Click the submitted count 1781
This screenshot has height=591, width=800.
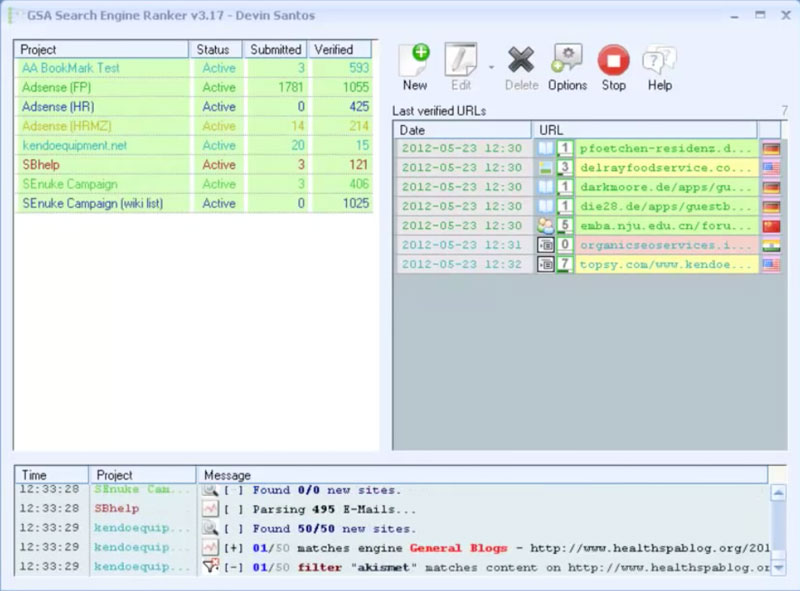[x=291, y=87]
